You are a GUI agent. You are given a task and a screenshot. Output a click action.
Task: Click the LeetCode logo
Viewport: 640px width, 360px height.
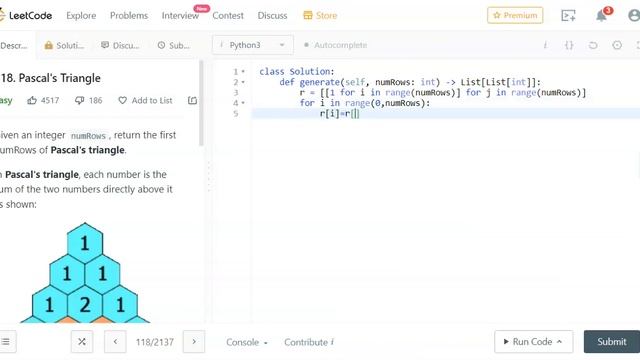coord(26,16)
